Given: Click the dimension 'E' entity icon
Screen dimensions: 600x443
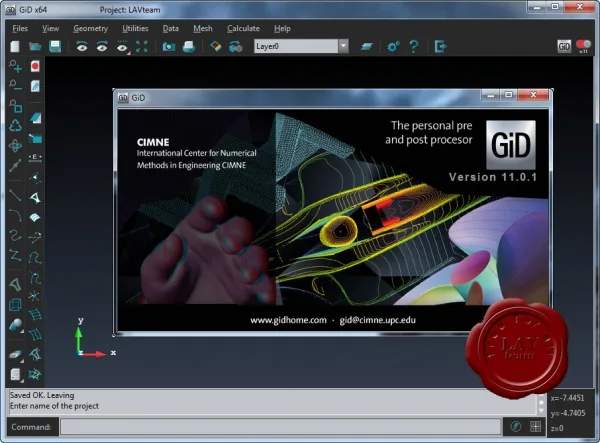Looking at the screenshot, I should coord(35,158).
